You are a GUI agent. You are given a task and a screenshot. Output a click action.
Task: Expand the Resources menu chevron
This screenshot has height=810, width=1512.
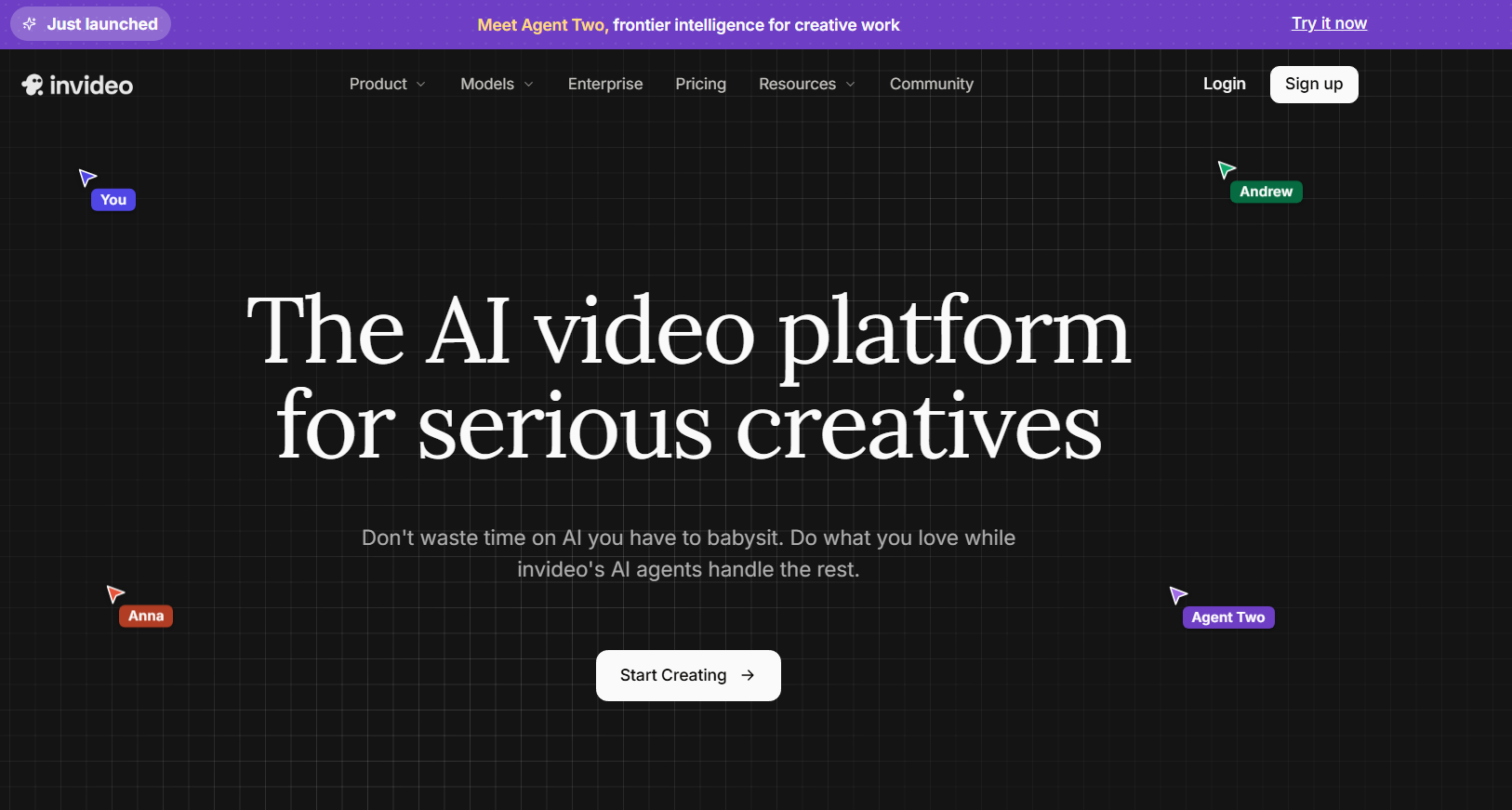pyautogui.click(x=851, y=85)
